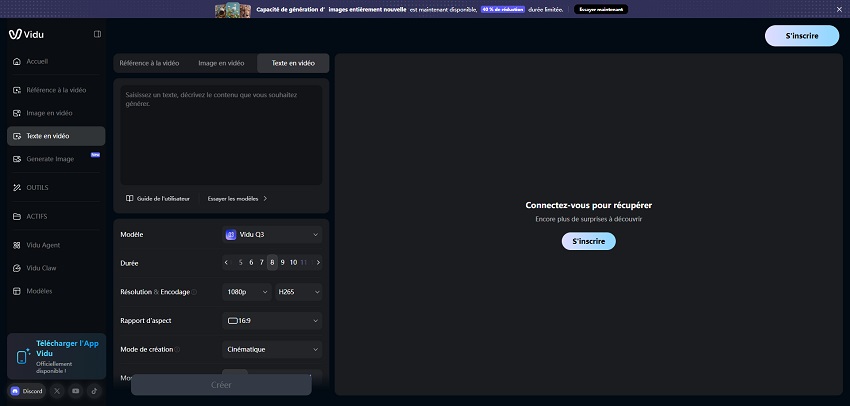850x406 pixels.
Task: Open the 16:9 aspect ratio dropdown
Action: [272, 321]
